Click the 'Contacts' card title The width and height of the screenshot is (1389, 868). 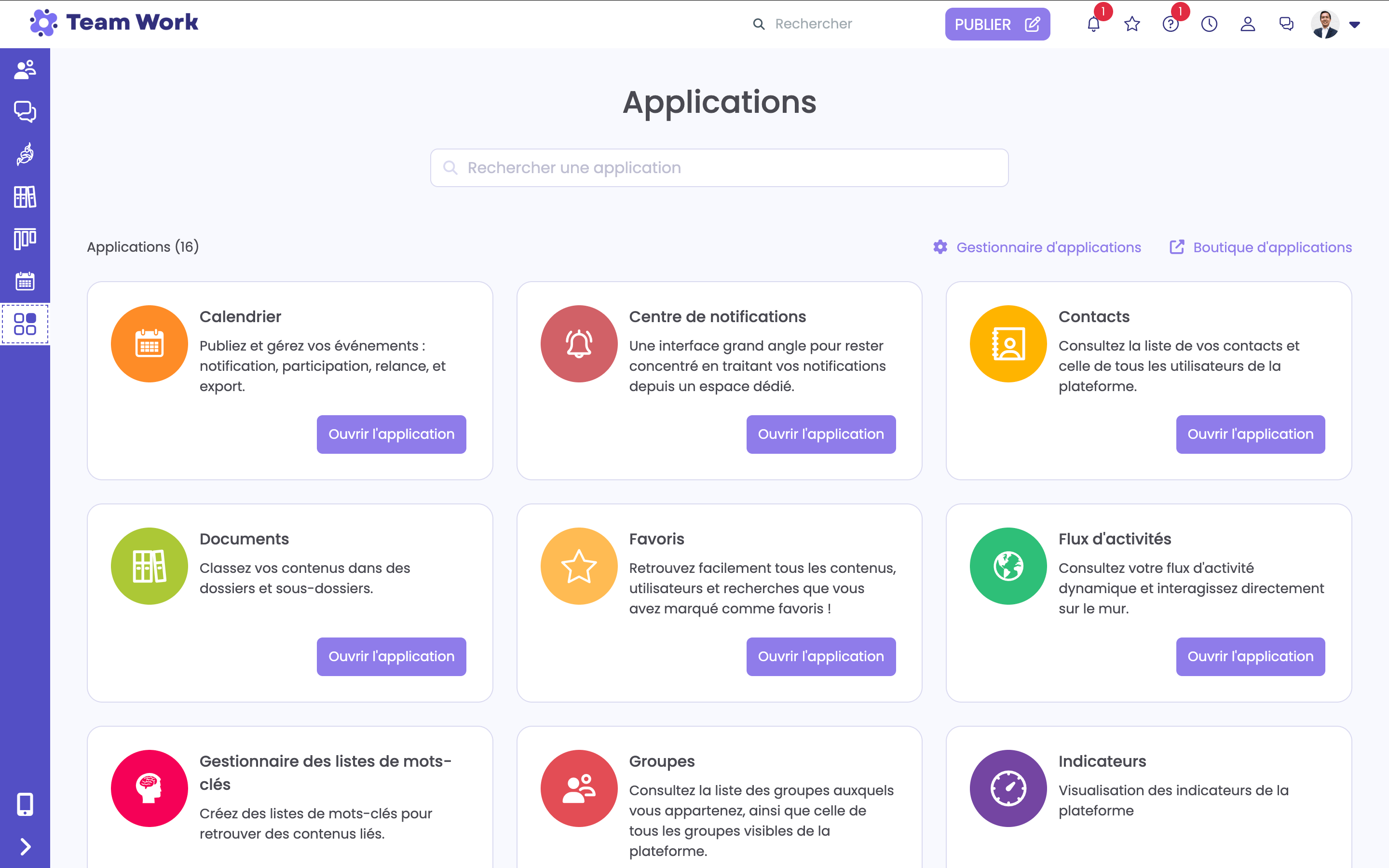pyautogui.click(x=1093, y=317)
